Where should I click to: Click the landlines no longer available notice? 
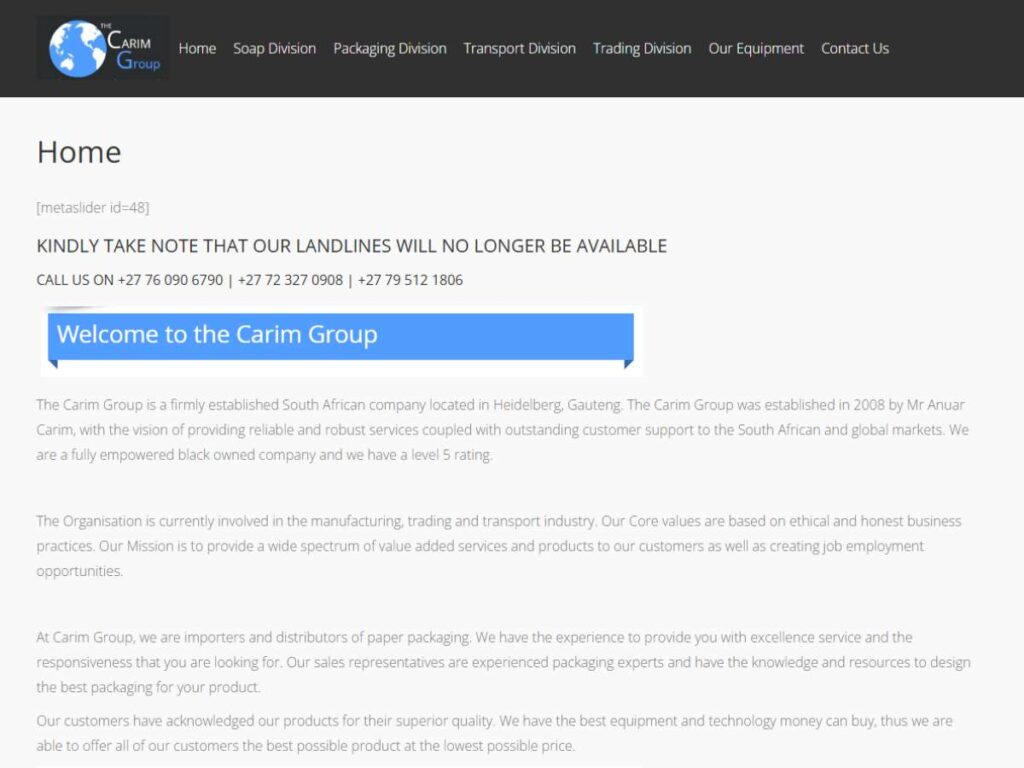352,246
